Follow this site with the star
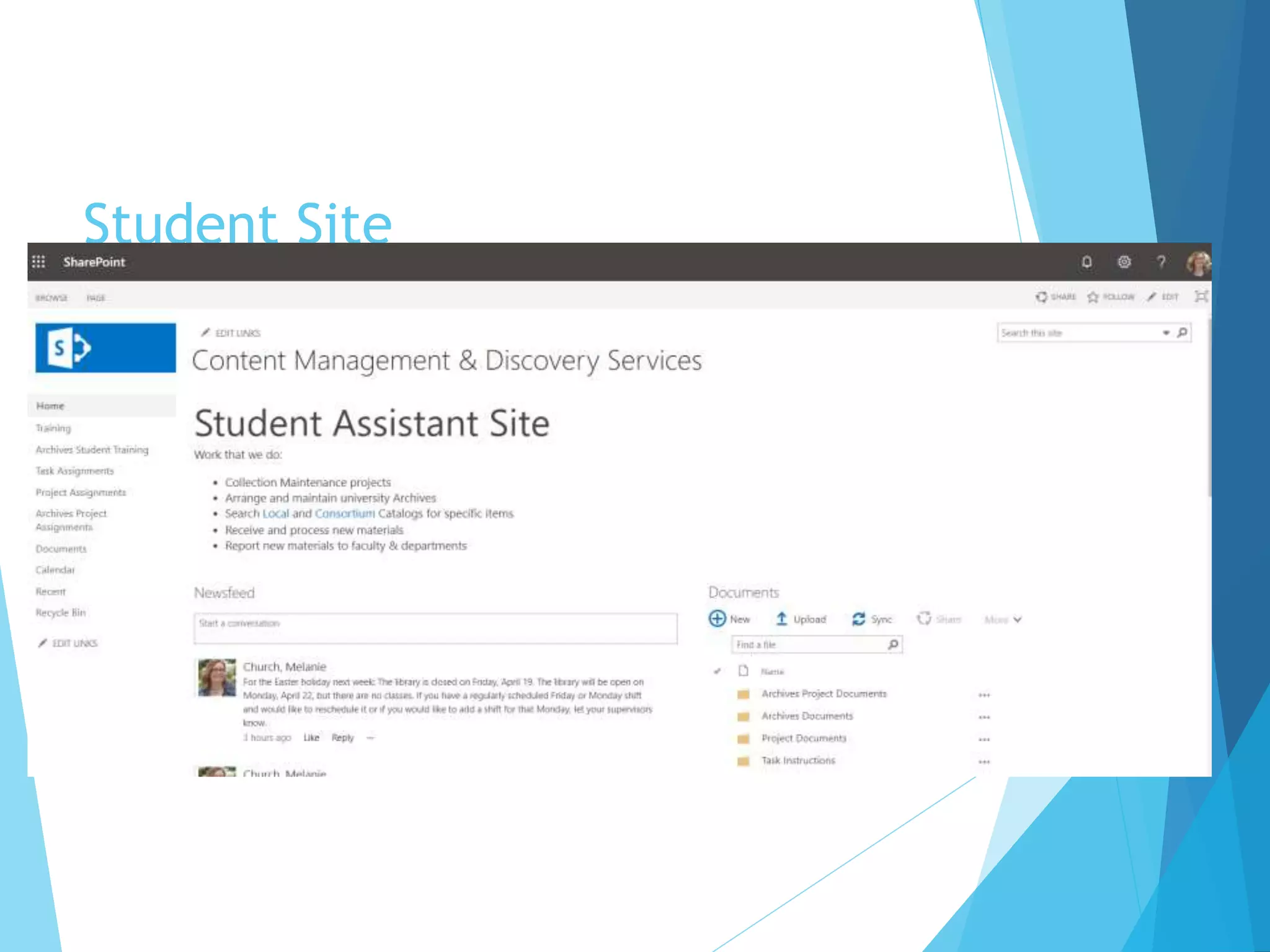Viewport: 1270px width, 952px height. 1111,297
